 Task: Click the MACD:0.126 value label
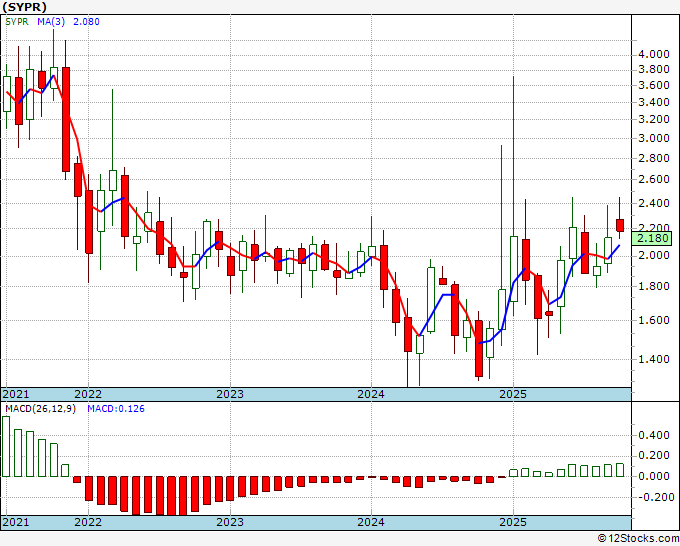[x=116, y=409]
